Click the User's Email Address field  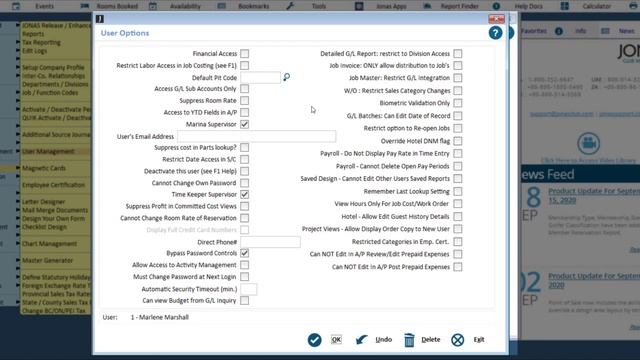[x=257, y=136]
